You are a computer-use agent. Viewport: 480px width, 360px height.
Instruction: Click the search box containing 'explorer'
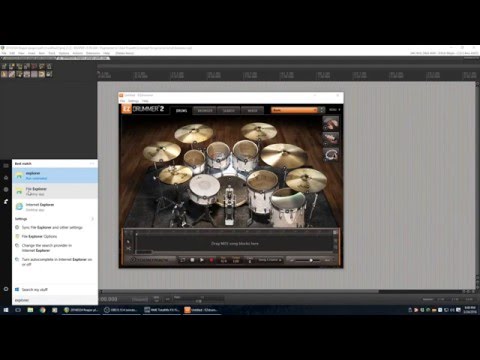[x=55, y=300]
